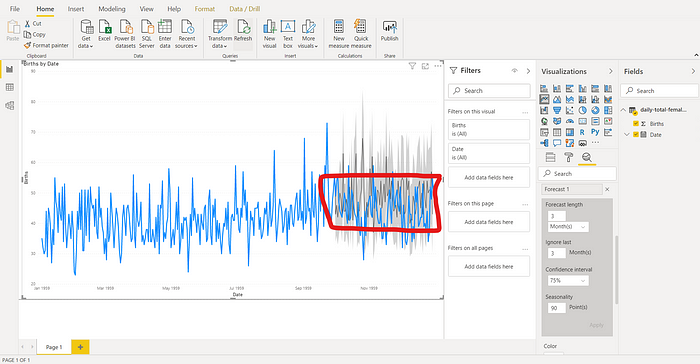Click the Apply button for forecast
Viewport: 700px width, 364px height.
point(596,325)
